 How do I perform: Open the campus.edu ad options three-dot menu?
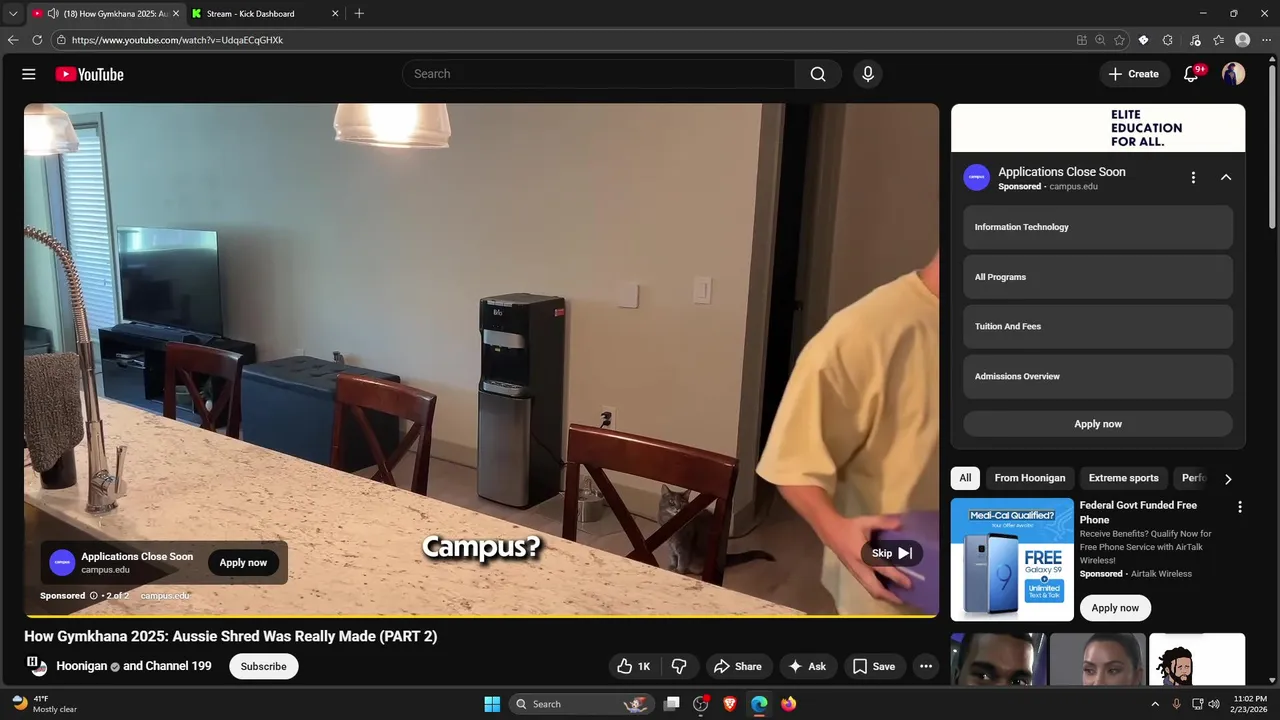1193,178
